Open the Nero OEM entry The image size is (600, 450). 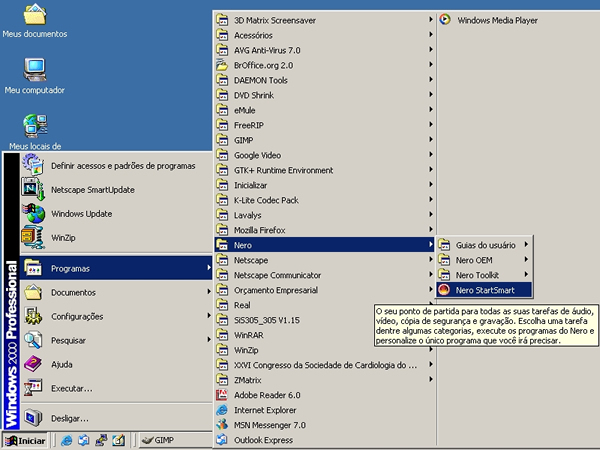484,260
